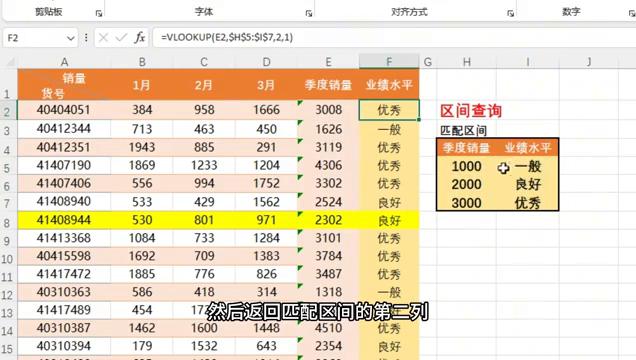Open the Clipboard group dialog launcher
Screen dimensions: 636x360
(99, 13)
